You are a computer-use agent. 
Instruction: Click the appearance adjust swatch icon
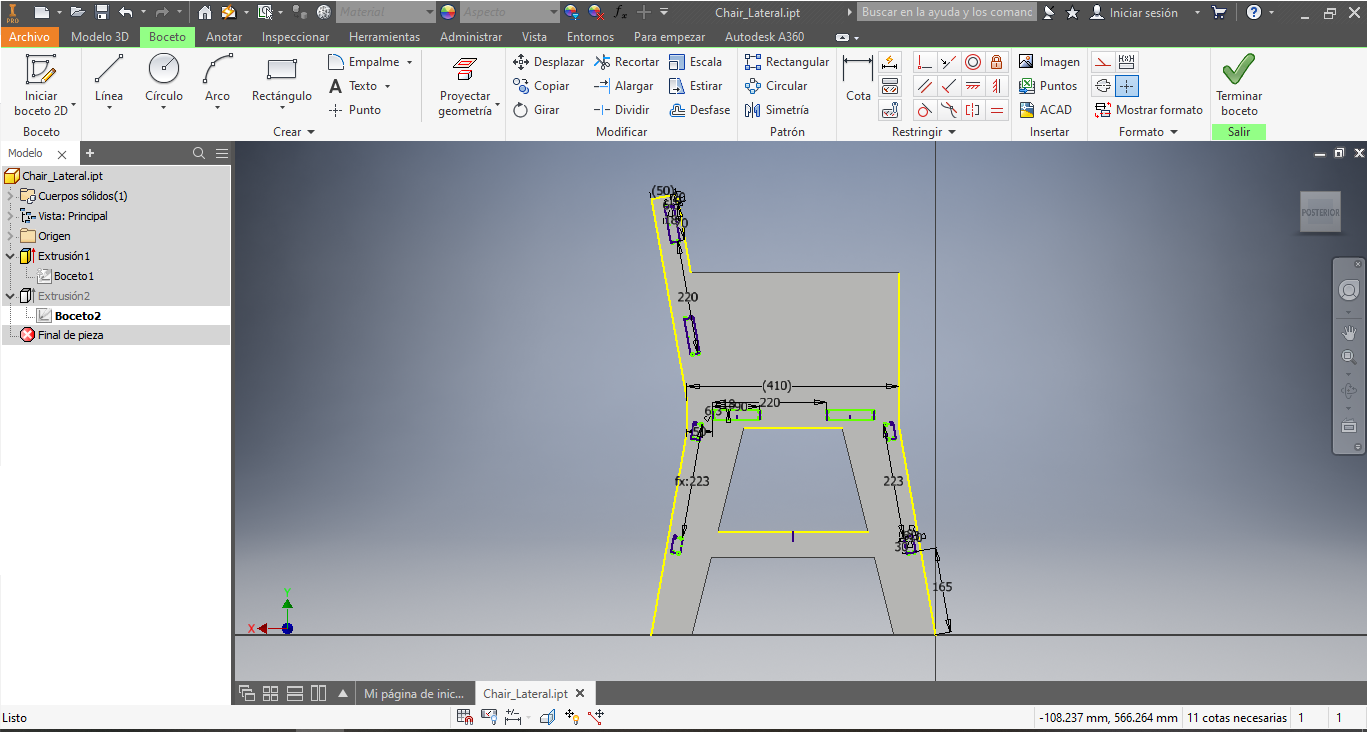(571, 13)
